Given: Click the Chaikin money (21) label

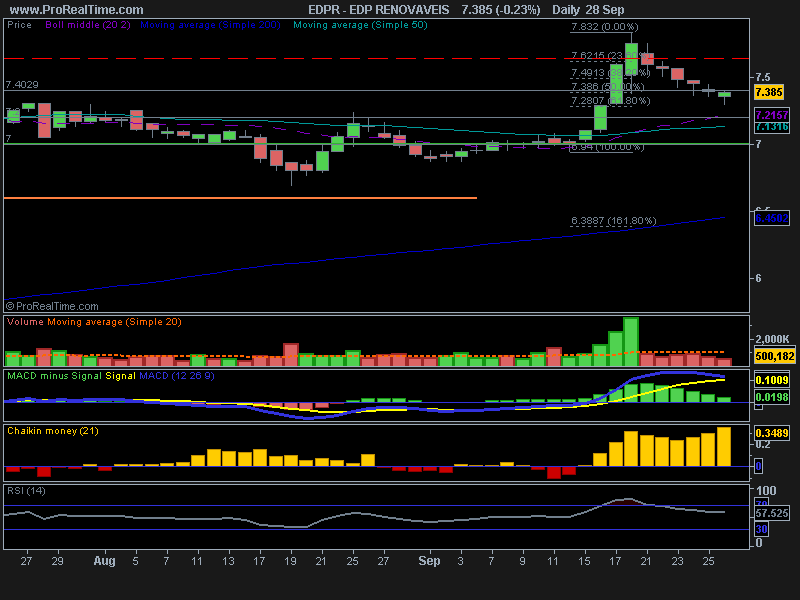Looking at the screenshot, I should [53, 431].
